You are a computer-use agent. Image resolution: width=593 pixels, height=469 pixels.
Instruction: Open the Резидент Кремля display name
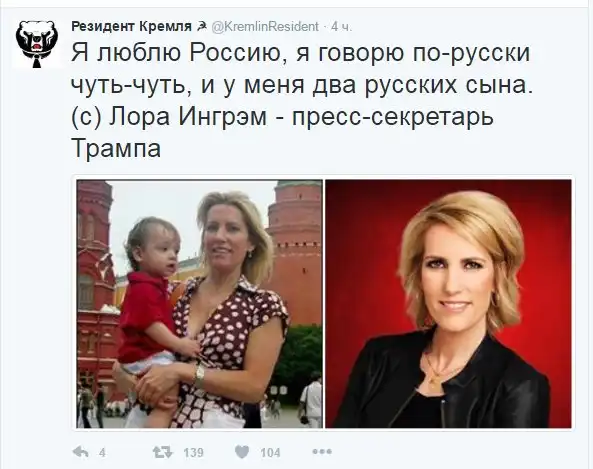[132, 26]
